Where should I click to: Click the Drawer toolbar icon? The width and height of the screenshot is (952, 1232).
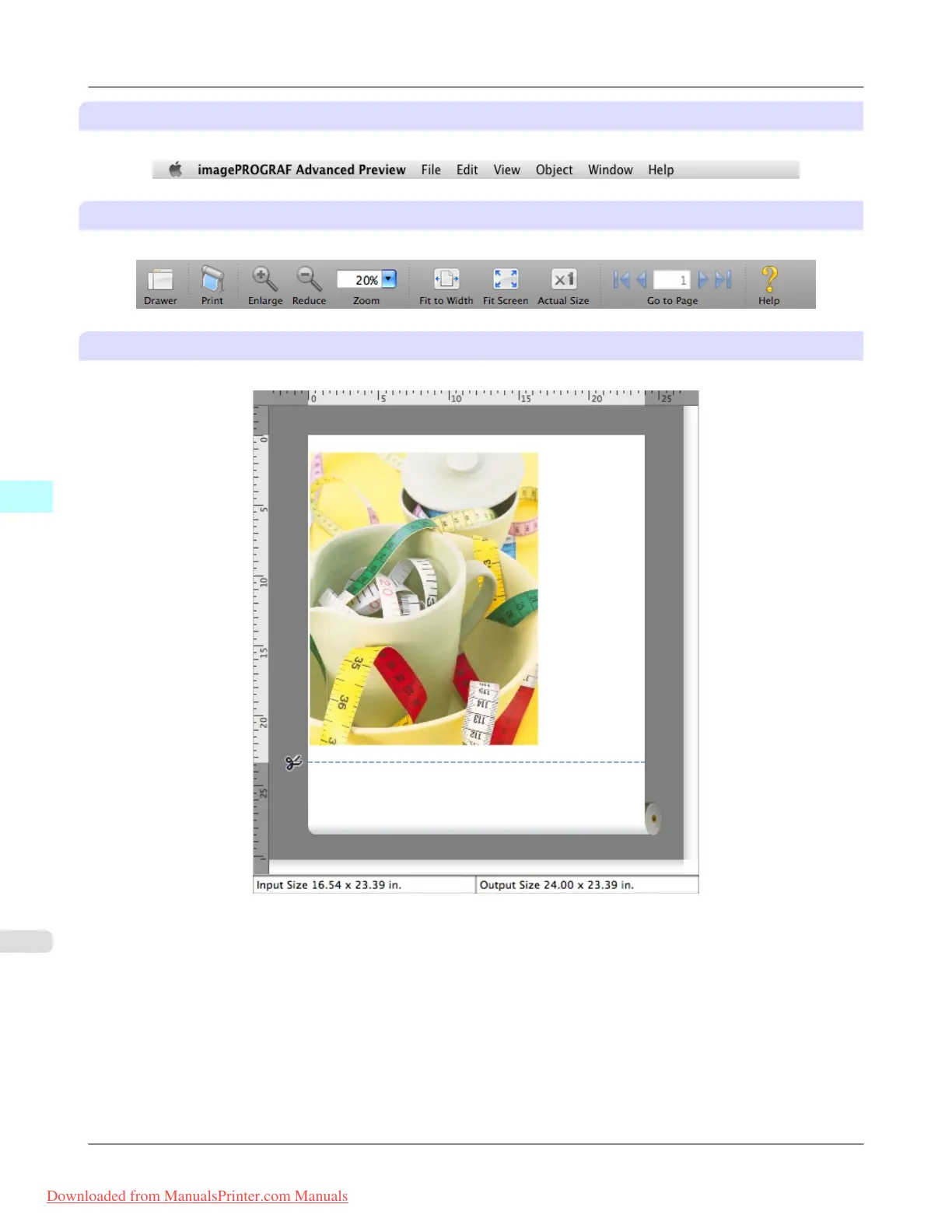pyautogui.click(x=160, y=279)
